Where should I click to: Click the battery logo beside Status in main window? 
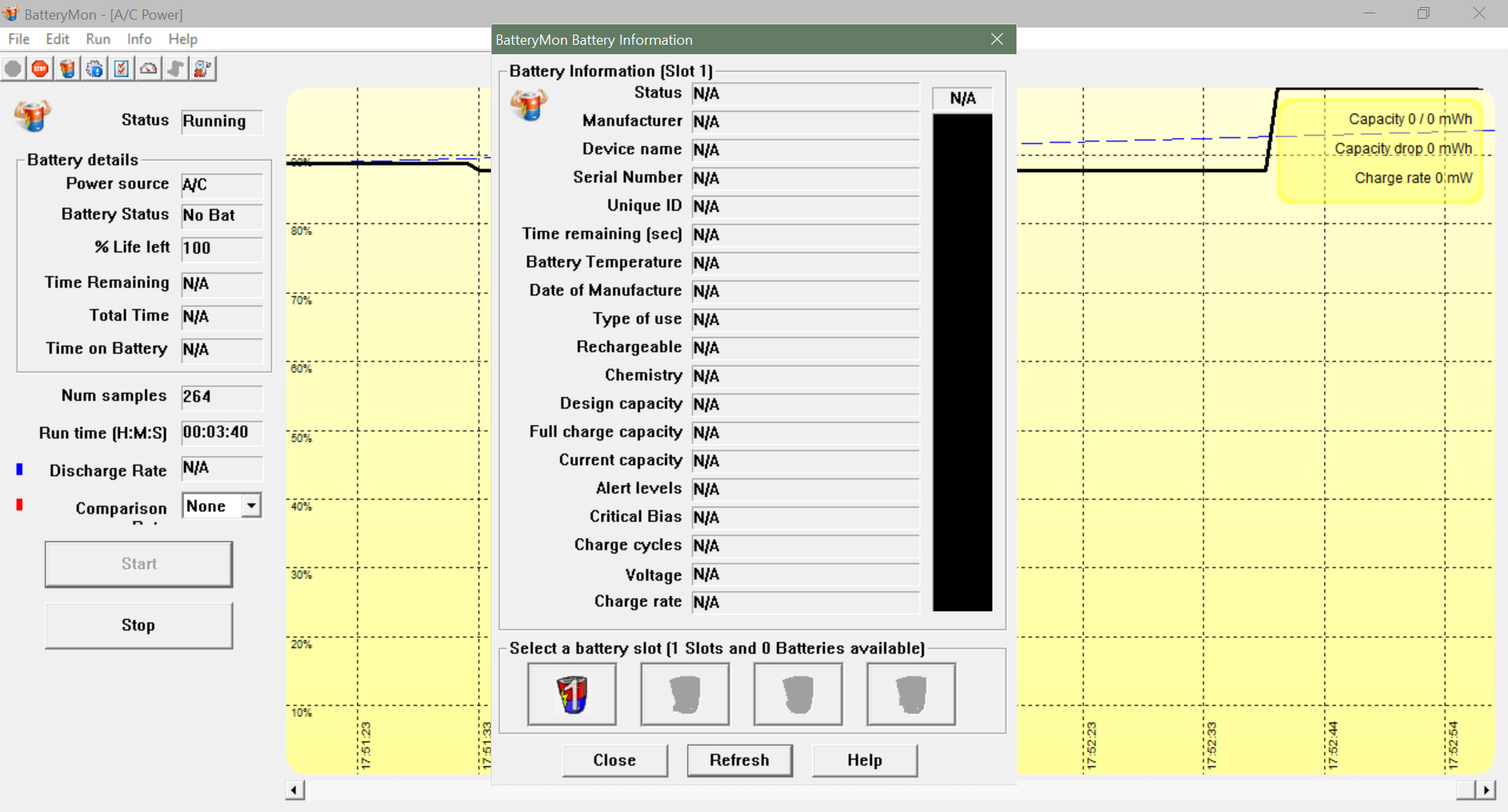33,115
